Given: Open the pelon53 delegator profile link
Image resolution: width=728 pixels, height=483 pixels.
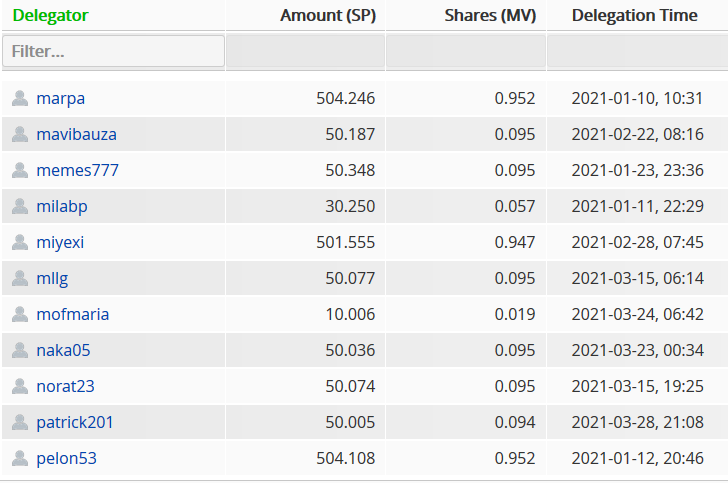Looking at the screenshot, I should click(66, 458).
